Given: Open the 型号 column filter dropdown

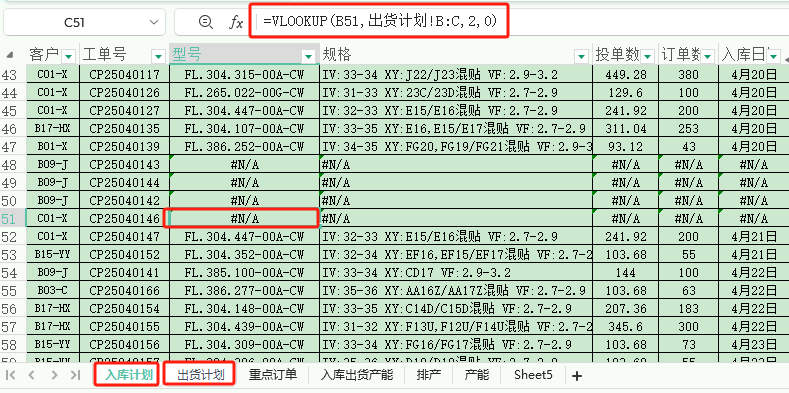Looking at the screenshot, I should (308, 56).
